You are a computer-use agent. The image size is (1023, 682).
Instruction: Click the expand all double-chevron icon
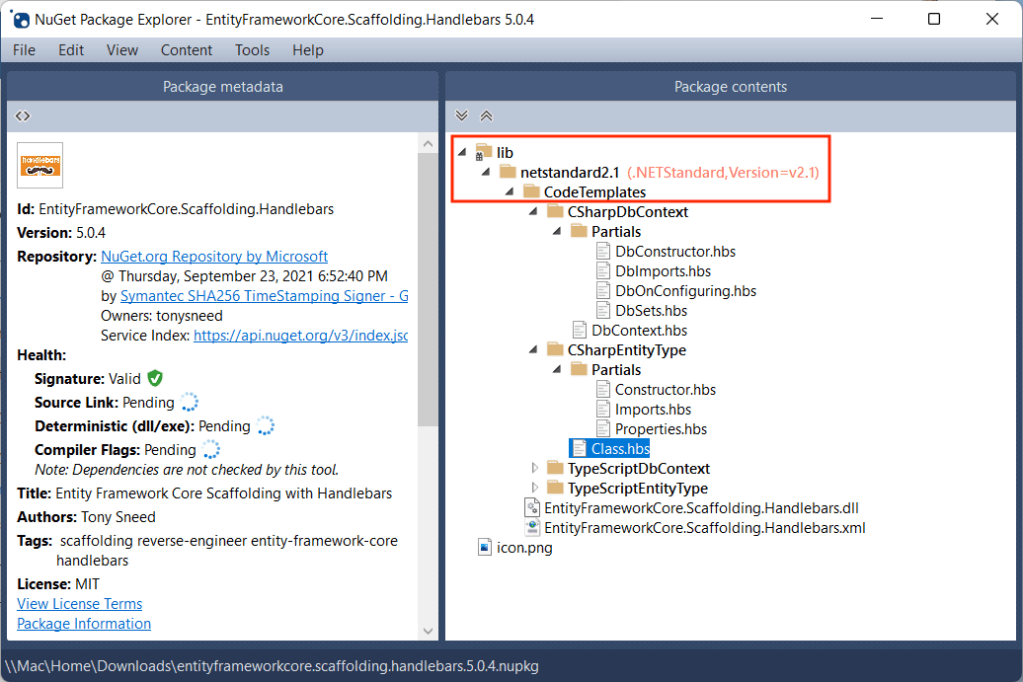click(462, 116)
